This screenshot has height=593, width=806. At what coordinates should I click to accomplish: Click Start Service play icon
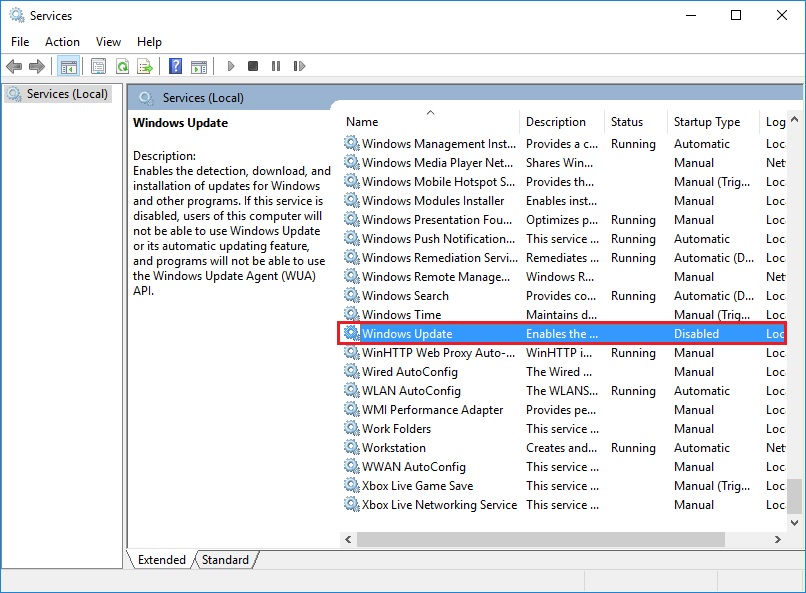click(x=231, y=66)
